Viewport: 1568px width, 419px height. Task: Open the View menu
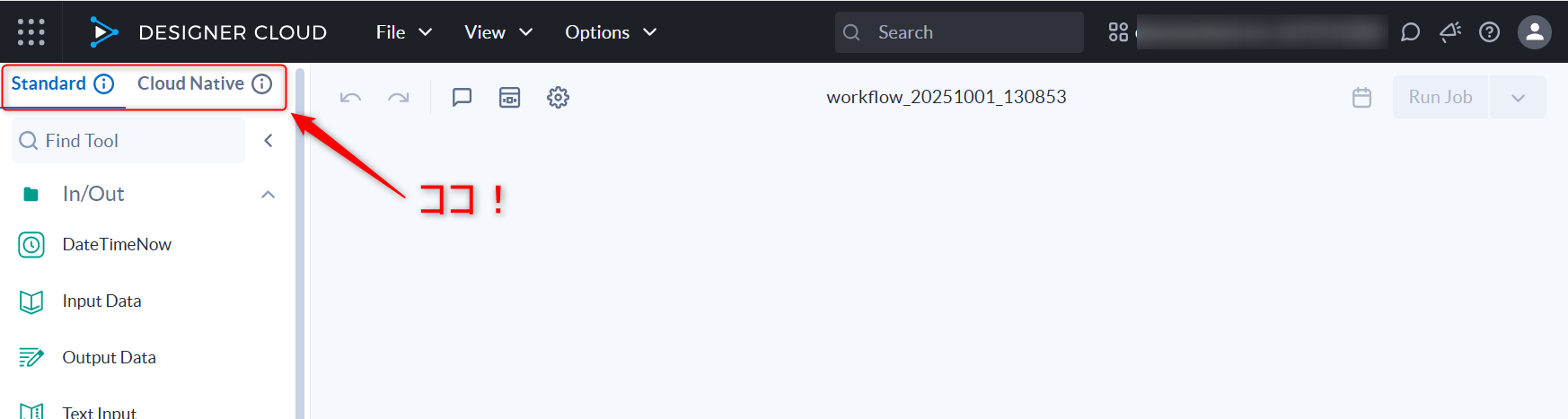point(498,32)
